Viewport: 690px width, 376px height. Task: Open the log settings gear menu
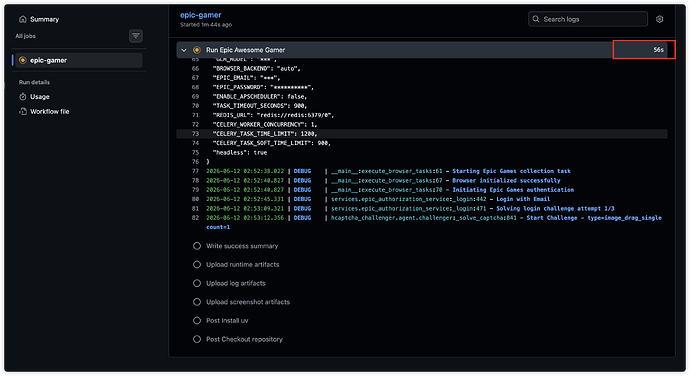click(x=659, y=19)
